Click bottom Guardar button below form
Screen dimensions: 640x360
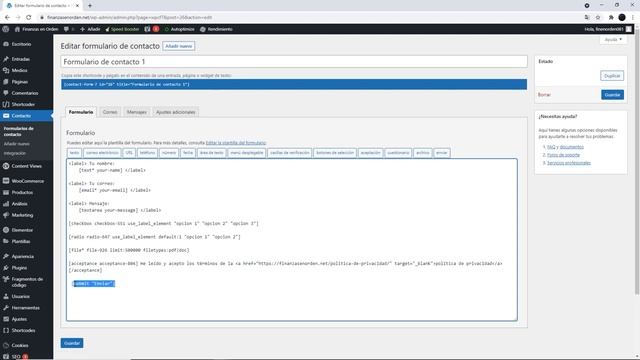pyautogui.click(x=72, y=343)
